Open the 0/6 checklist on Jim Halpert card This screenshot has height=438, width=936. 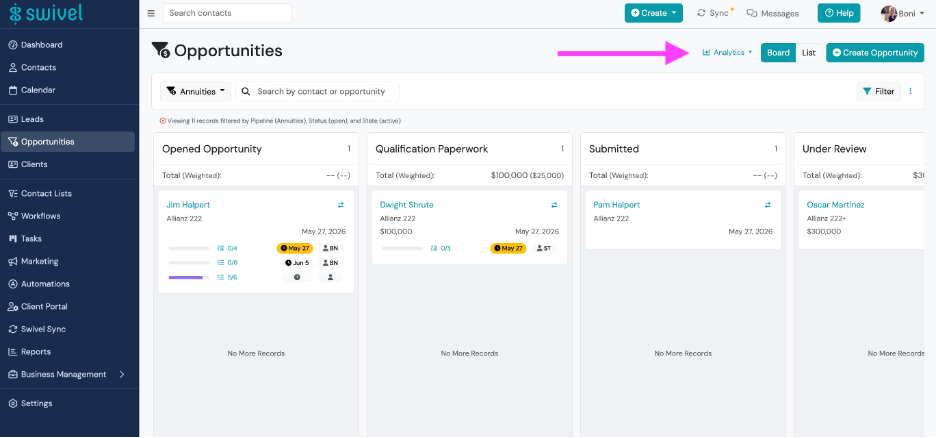227,263
